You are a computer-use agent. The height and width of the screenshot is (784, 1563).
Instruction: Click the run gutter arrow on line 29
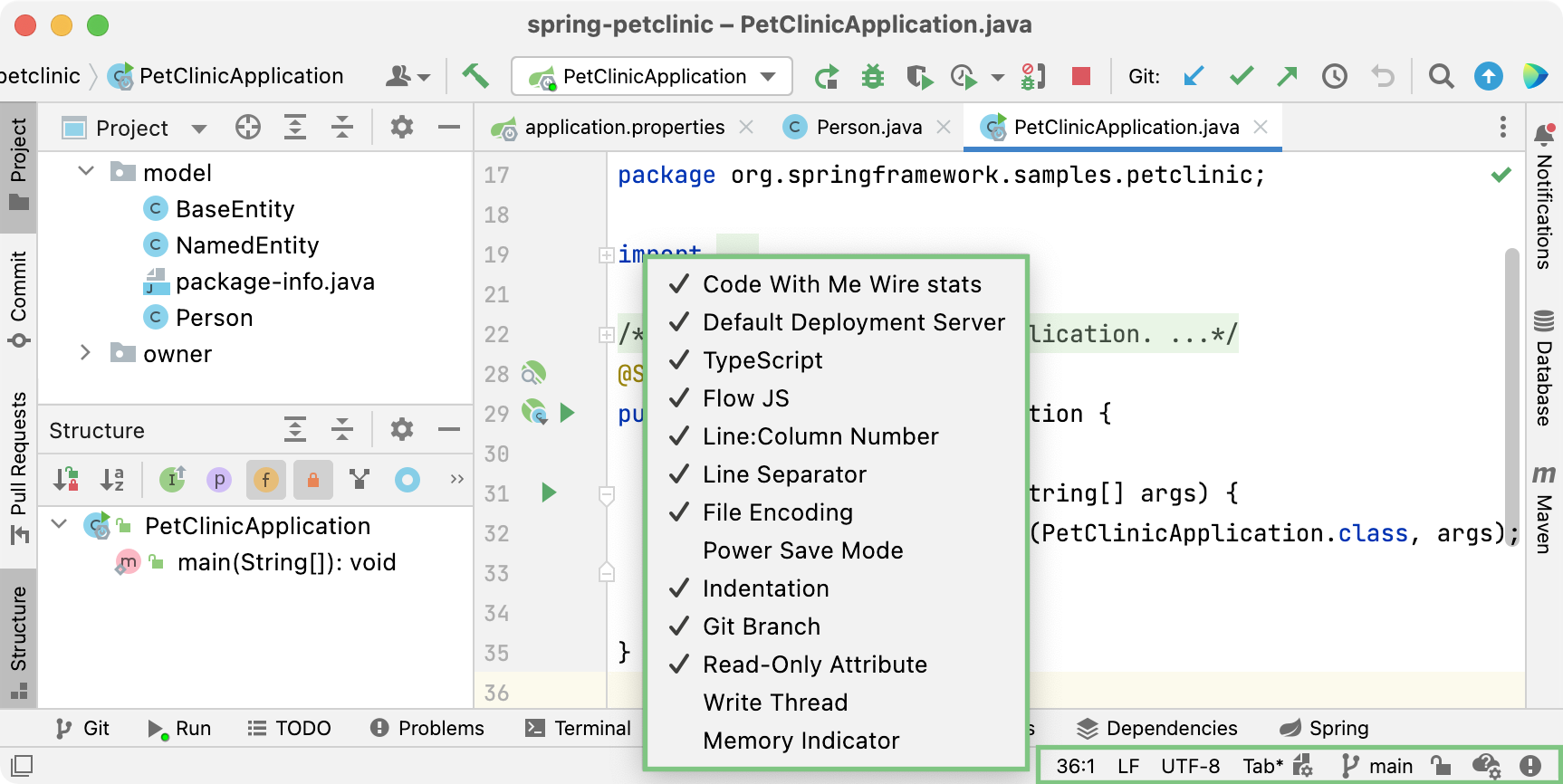tap(568, 413)
